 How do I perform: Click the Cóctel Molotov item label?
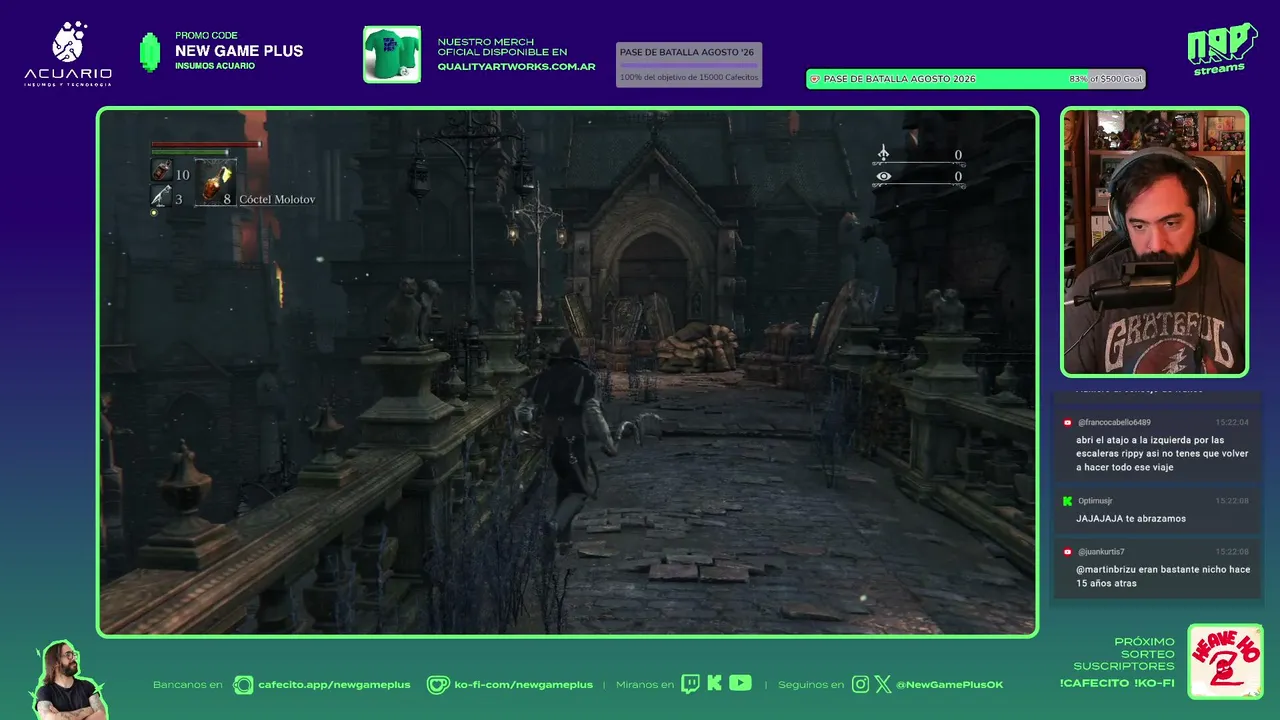pos(277,199)
